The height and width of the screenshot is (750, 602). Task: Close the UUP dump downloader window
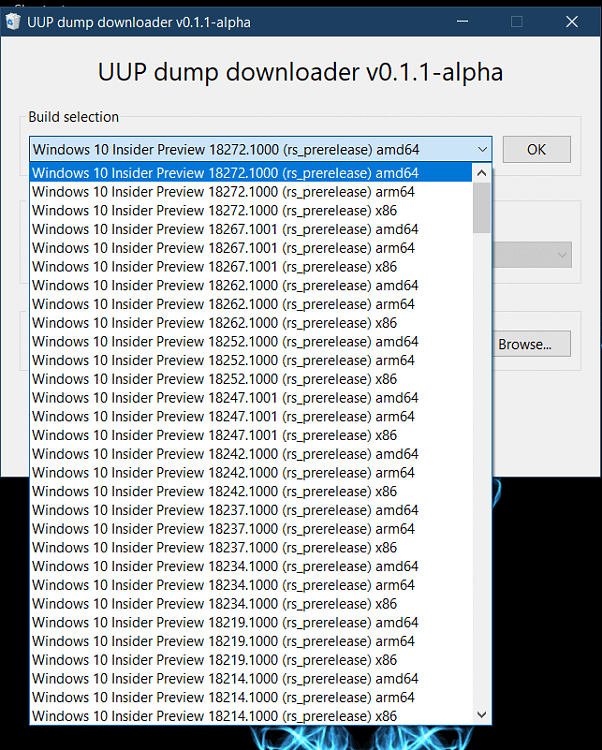tap(570, 21)
